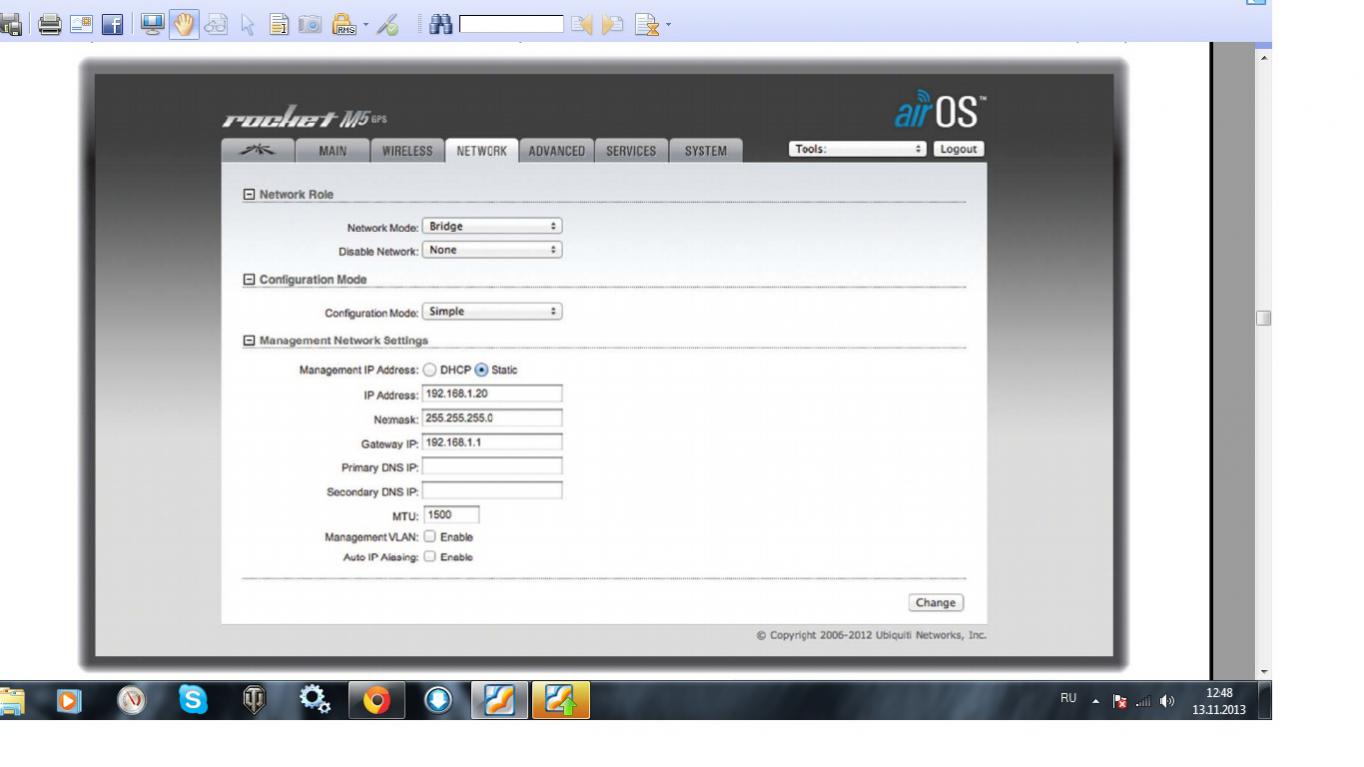This screenshot has width=1364, height=767.
Task: Click the vertical scrollbar thumb of the document
Action: [1264, 317]
